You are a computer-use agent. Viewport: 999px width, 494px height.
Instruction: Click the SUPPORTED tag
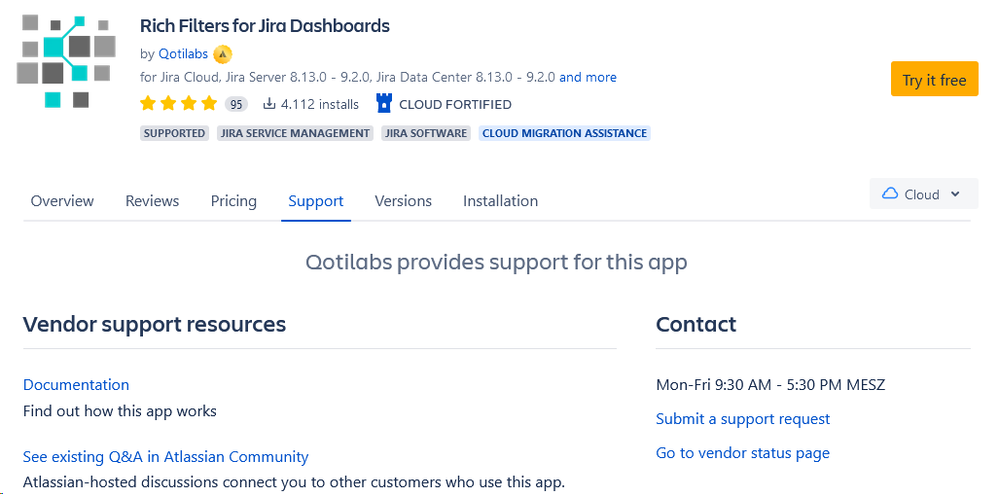click(x=175, y=133)
